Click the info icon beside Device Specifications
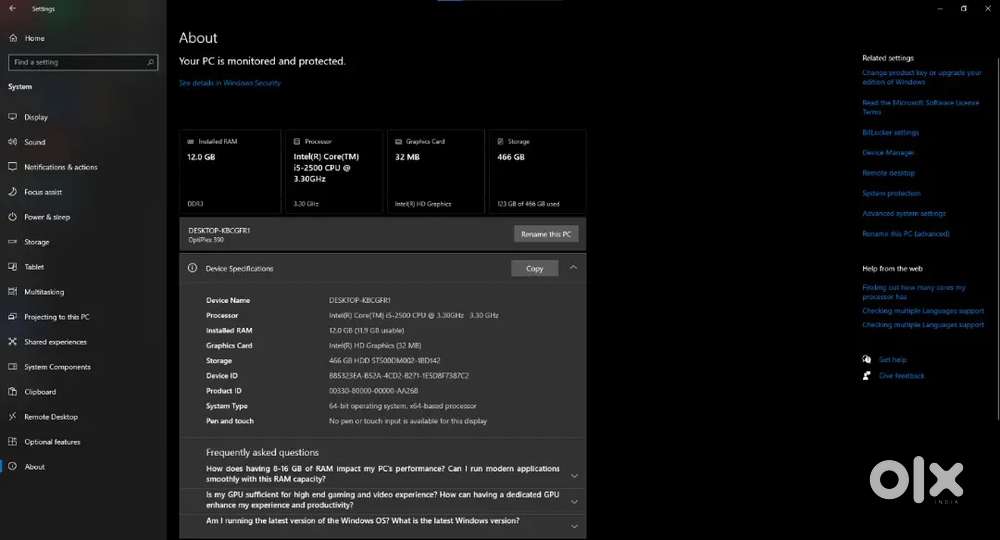 [193, 268]
